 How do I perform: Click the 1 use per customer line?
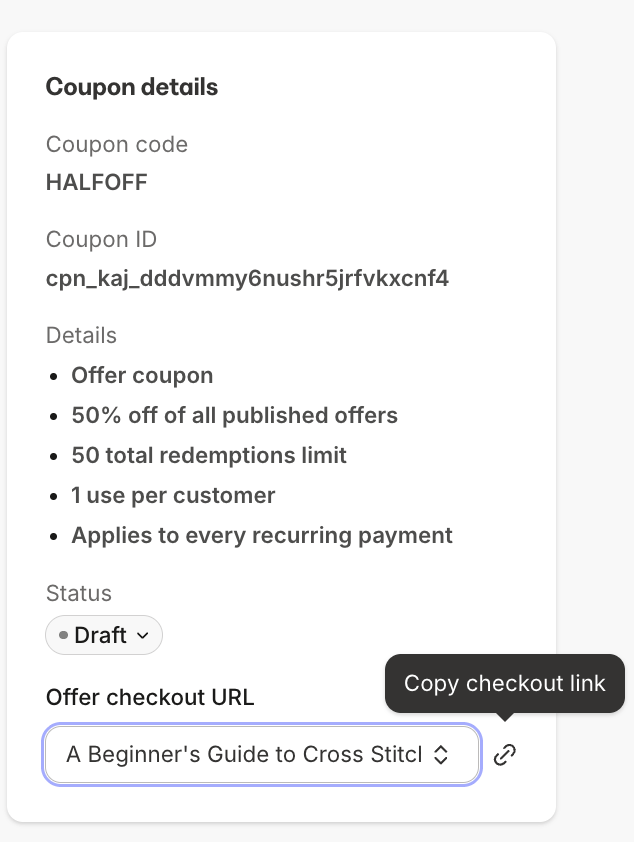[x=173, y=495]
